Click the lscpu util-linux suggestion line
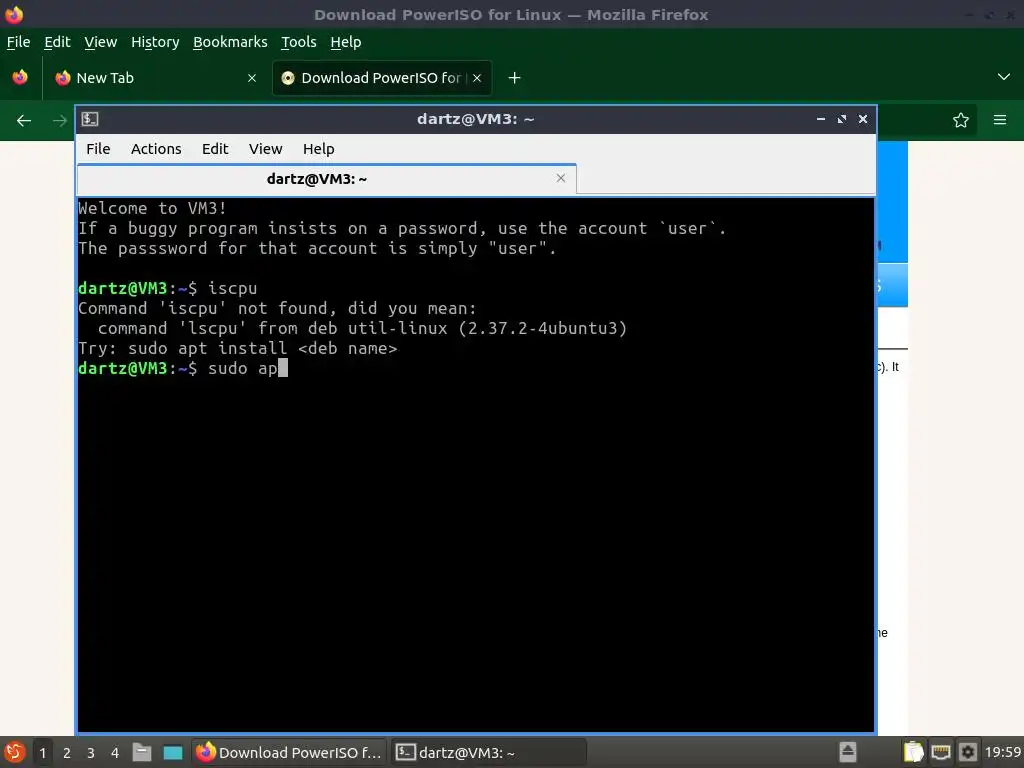This screenshot has width=1024, height=768. coord(362,328)
